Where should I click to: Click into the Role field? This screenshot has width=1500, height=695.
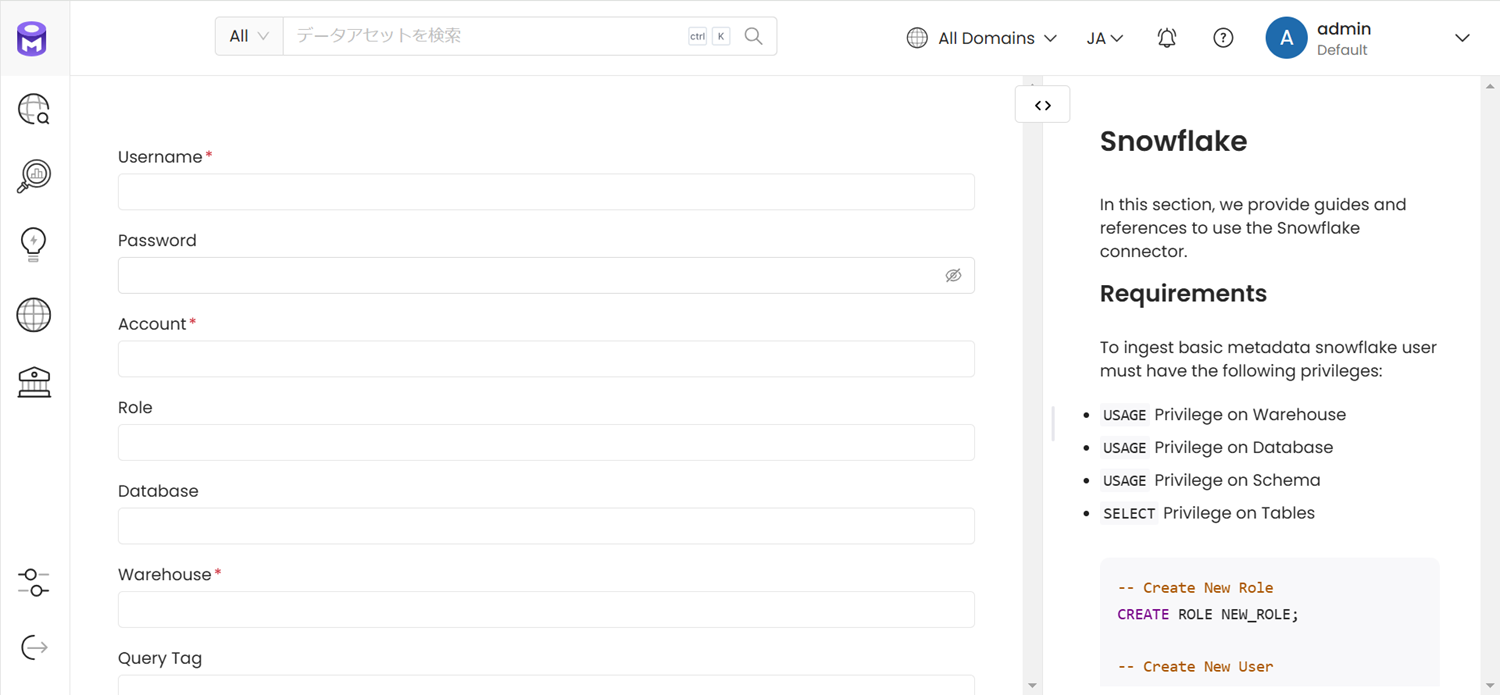point(546,442)
